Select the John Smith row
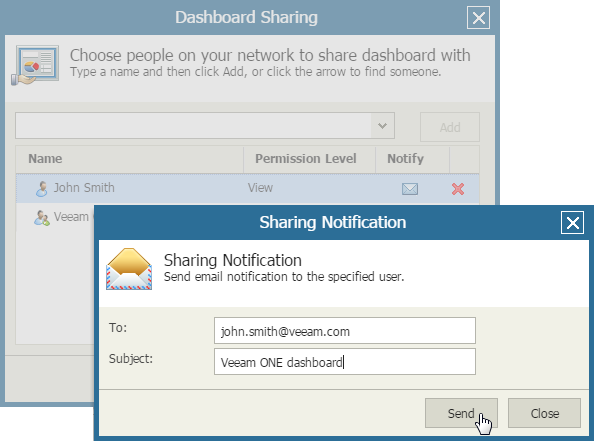This screenshot has width=594, height=441. (247, 188)
